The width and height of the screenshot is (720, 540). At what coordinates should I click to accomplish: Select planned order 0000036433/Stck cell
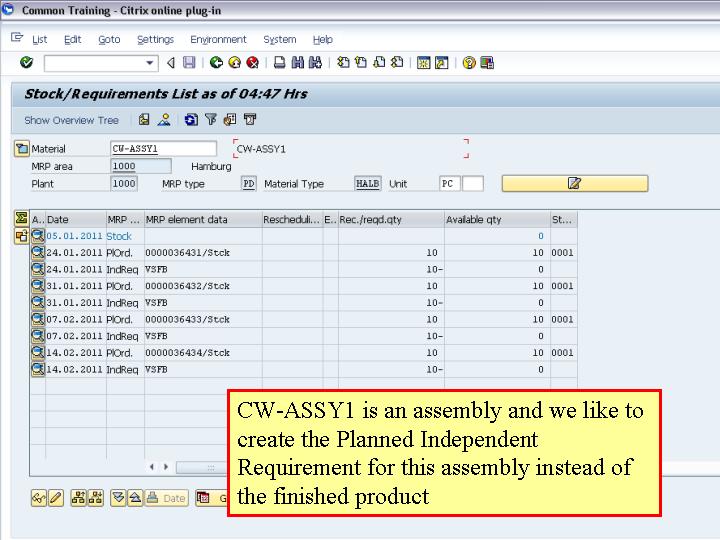point(203,320)
